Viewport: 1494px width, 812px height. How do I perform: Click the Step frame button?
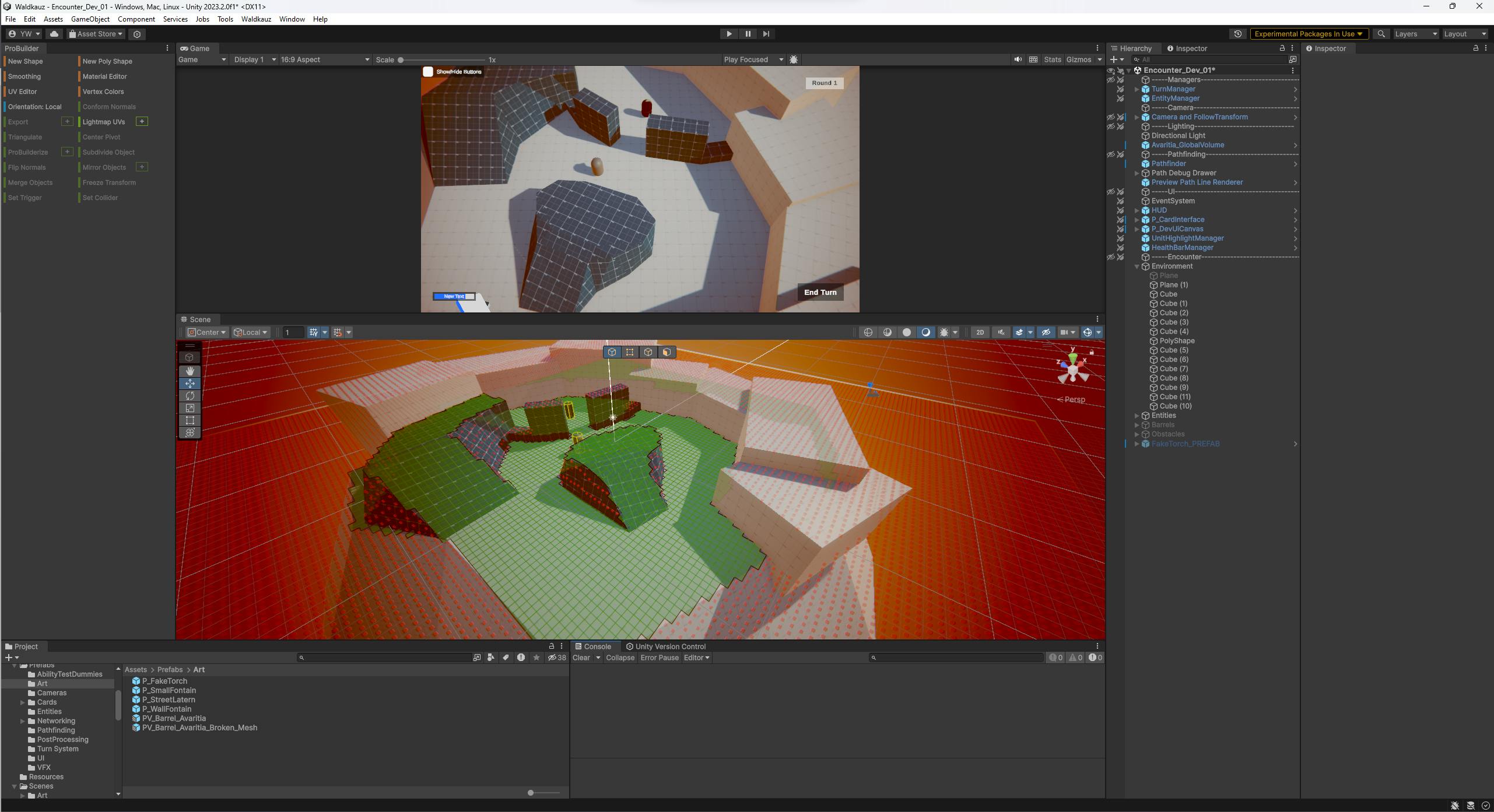[766, 34]
